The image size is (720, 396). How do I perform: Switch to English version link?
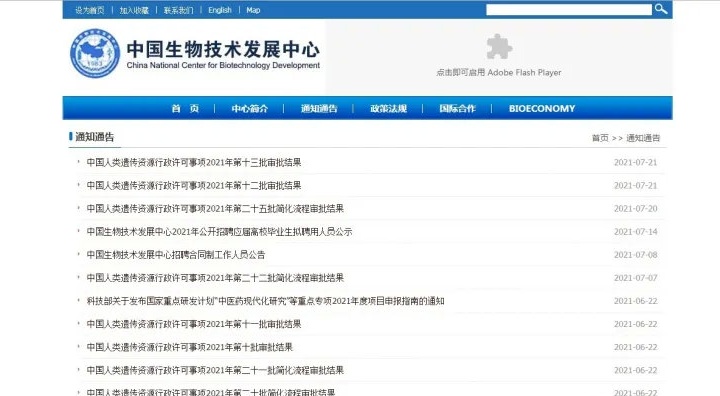coord(220,10)
